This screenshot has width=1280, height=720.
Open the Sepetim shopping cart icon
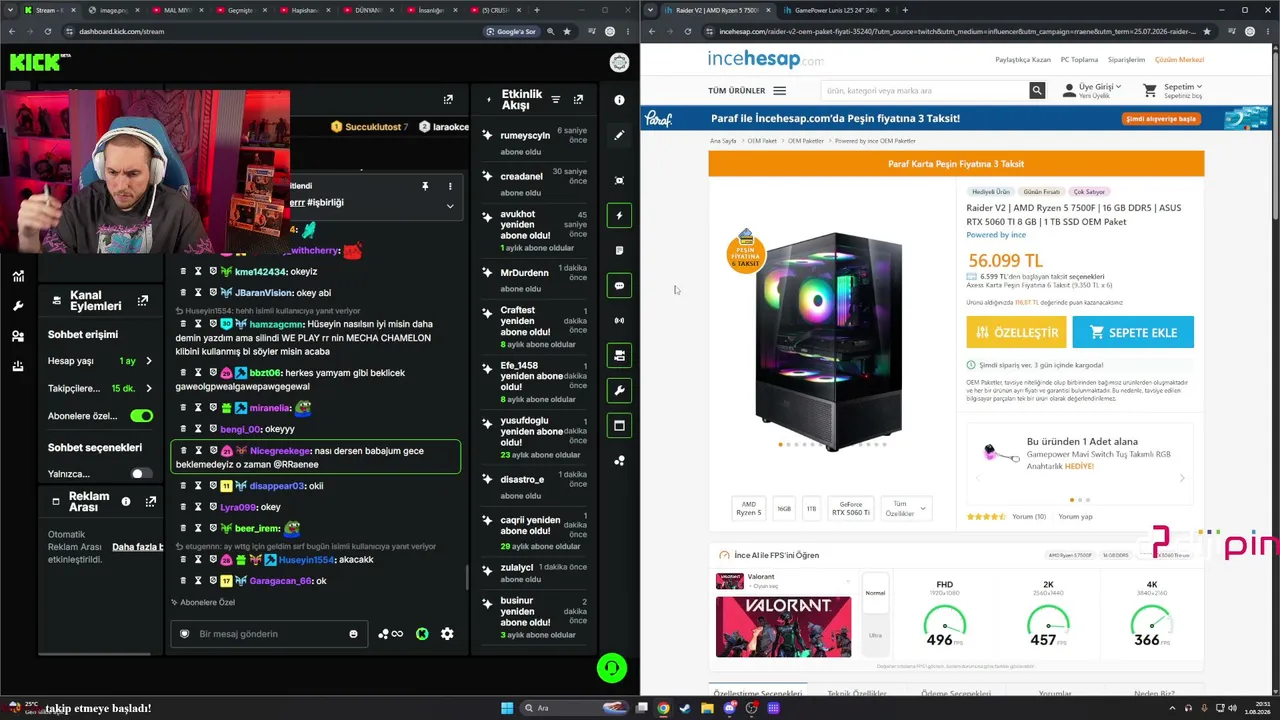(1150, 90)
